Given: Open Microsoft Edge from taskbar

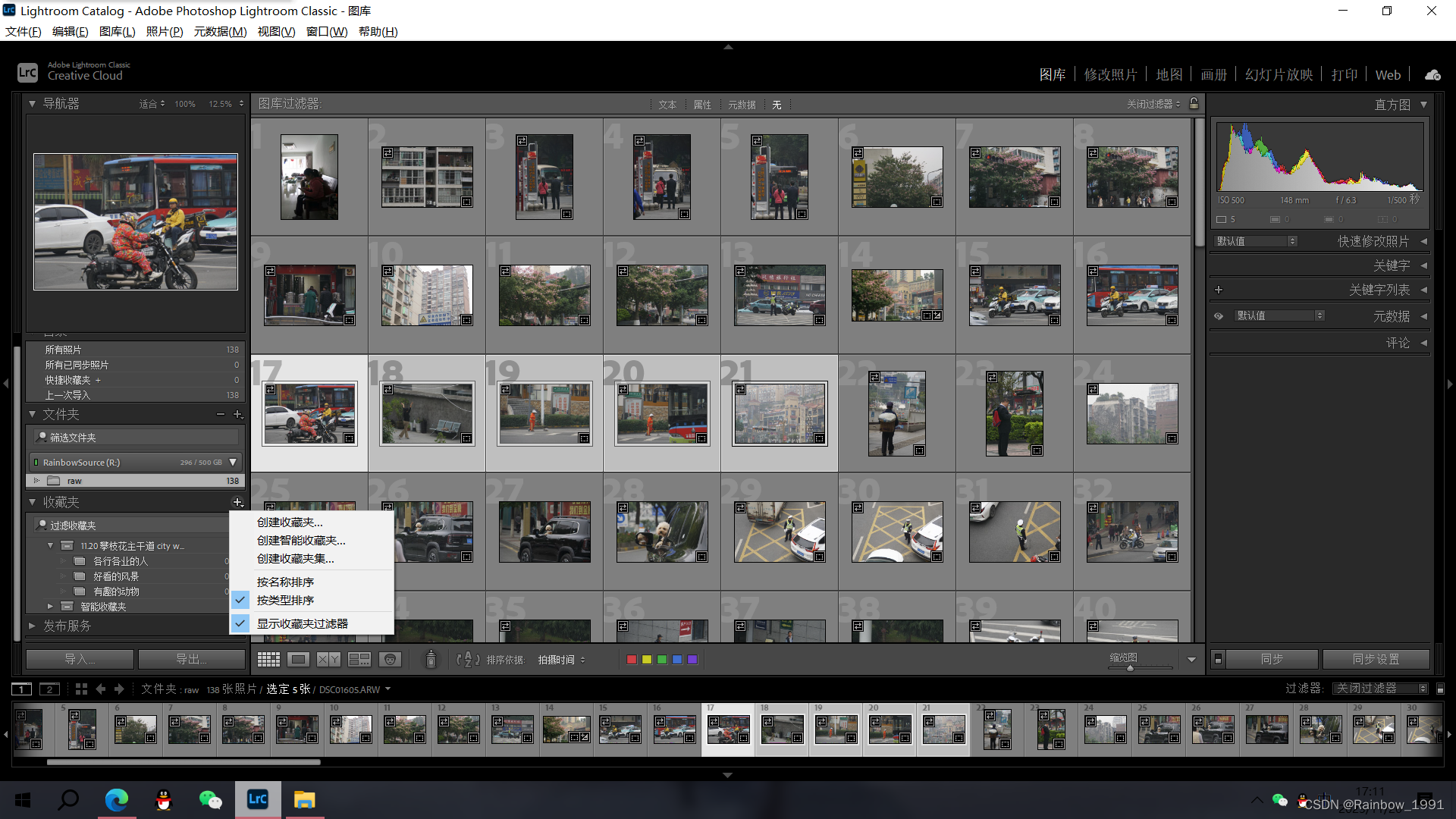Looking at the screenshot, I should click(x=116, y=799).
